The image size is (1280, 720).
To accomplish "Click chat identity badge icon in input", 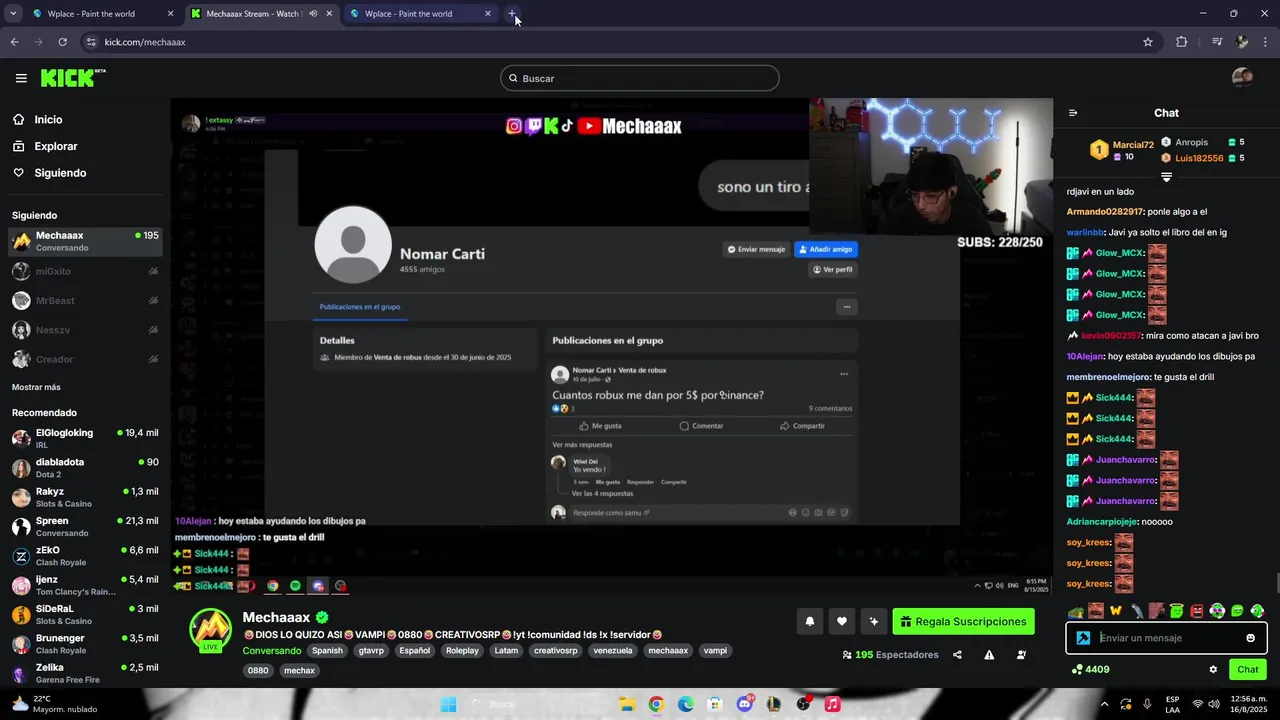I will [x=1083, y=638].
